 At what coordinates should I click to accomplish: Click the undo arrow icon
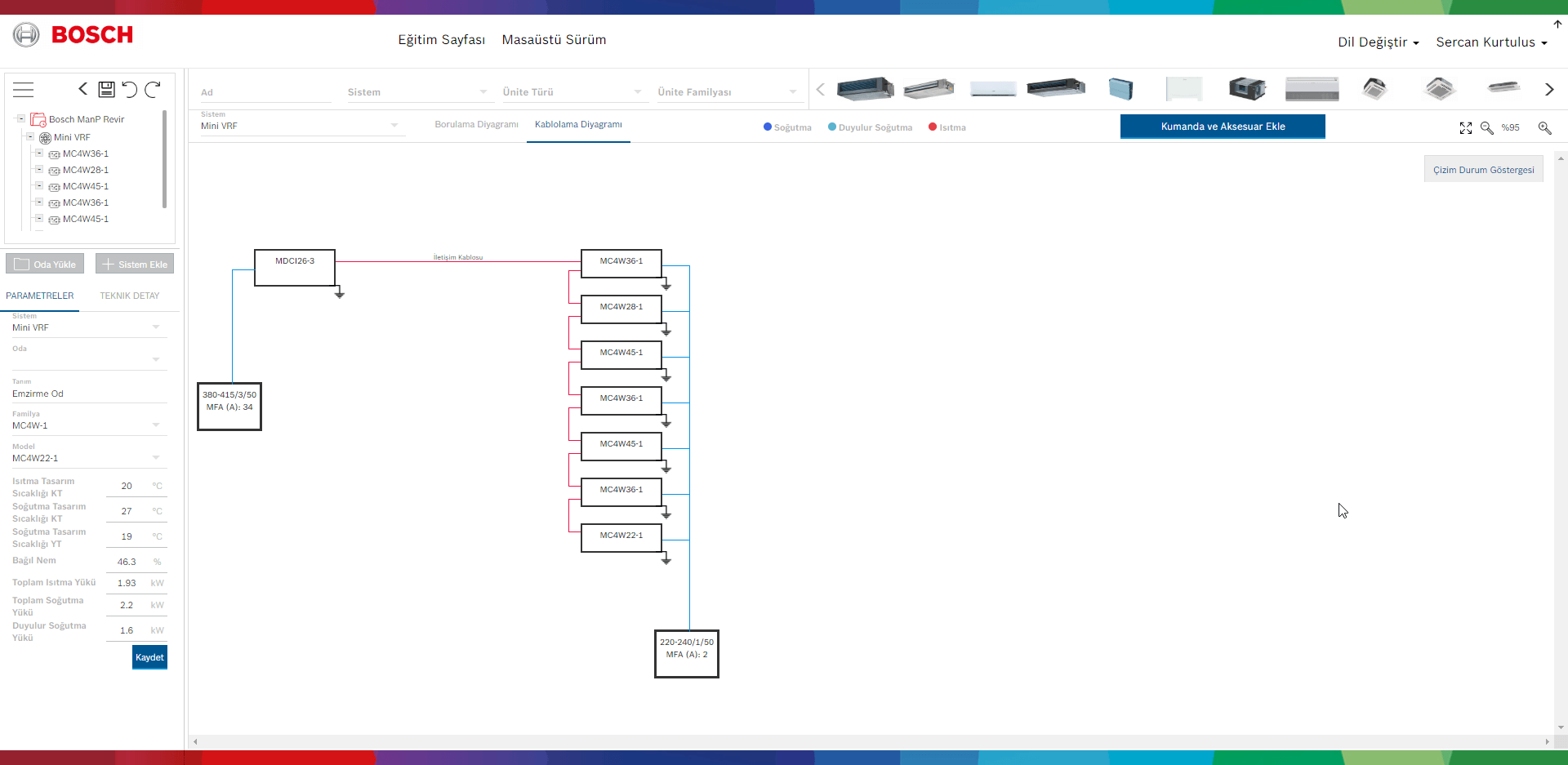click(x=129, y=89)
